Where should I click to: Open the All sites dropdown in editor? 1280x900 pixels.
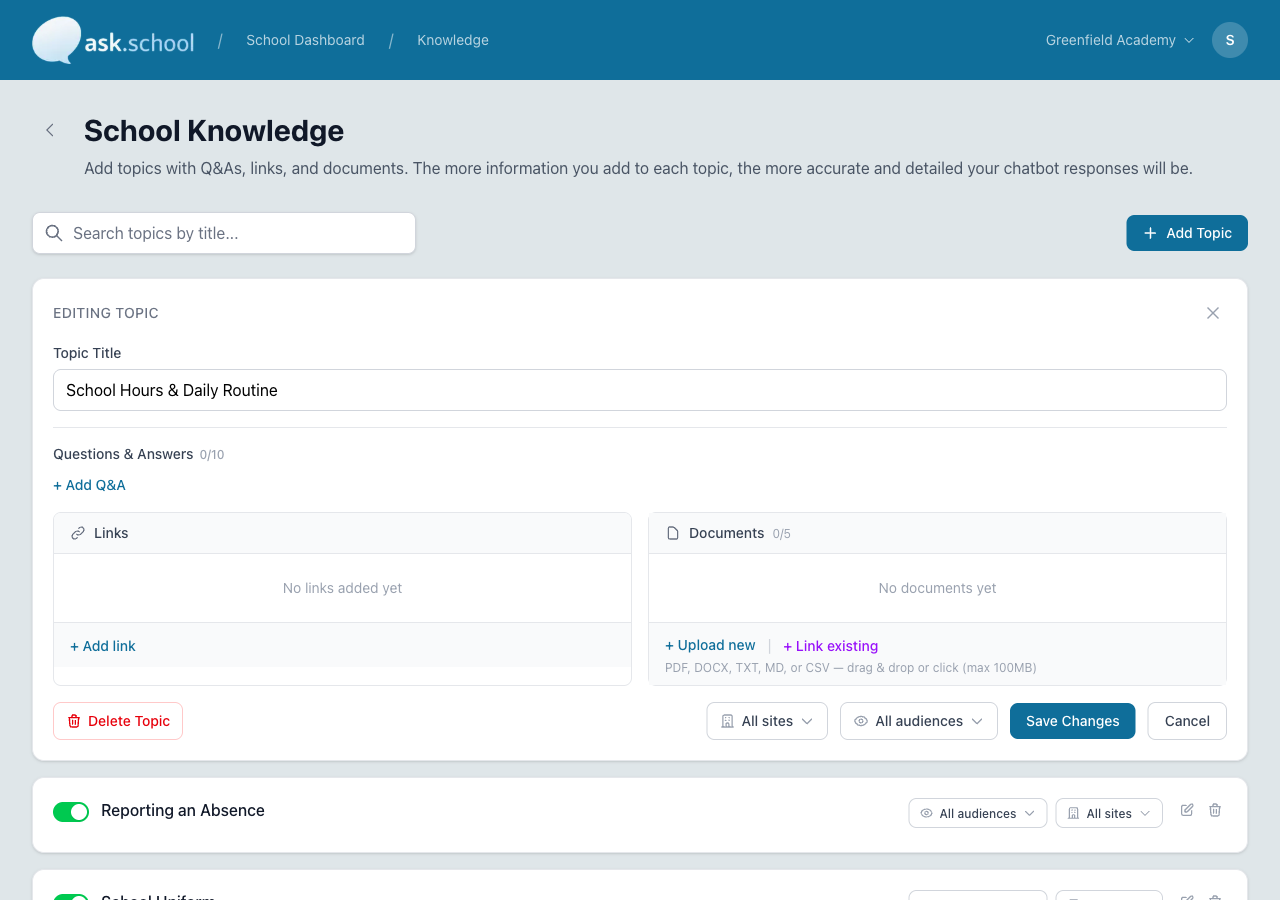(767, 721)
